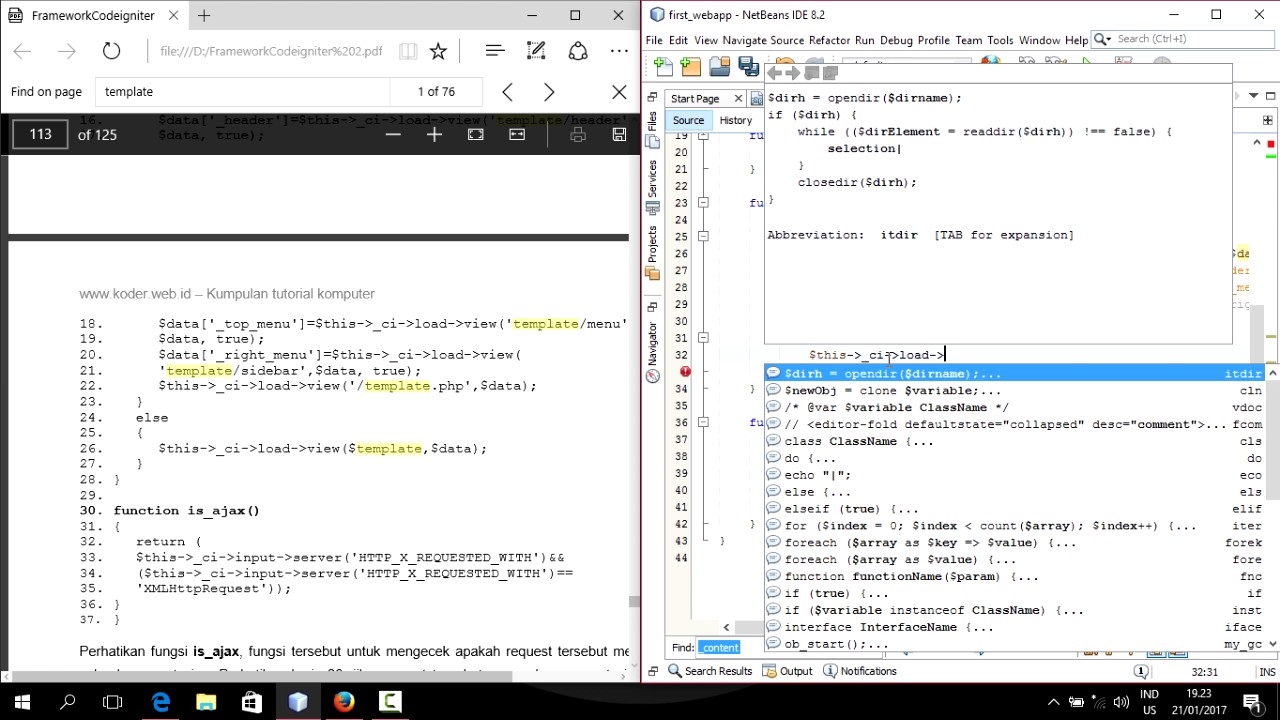This screenshot has height=720, width=1280.
Task: Refresh the page in Edge browser
Action: pos(111,51)
